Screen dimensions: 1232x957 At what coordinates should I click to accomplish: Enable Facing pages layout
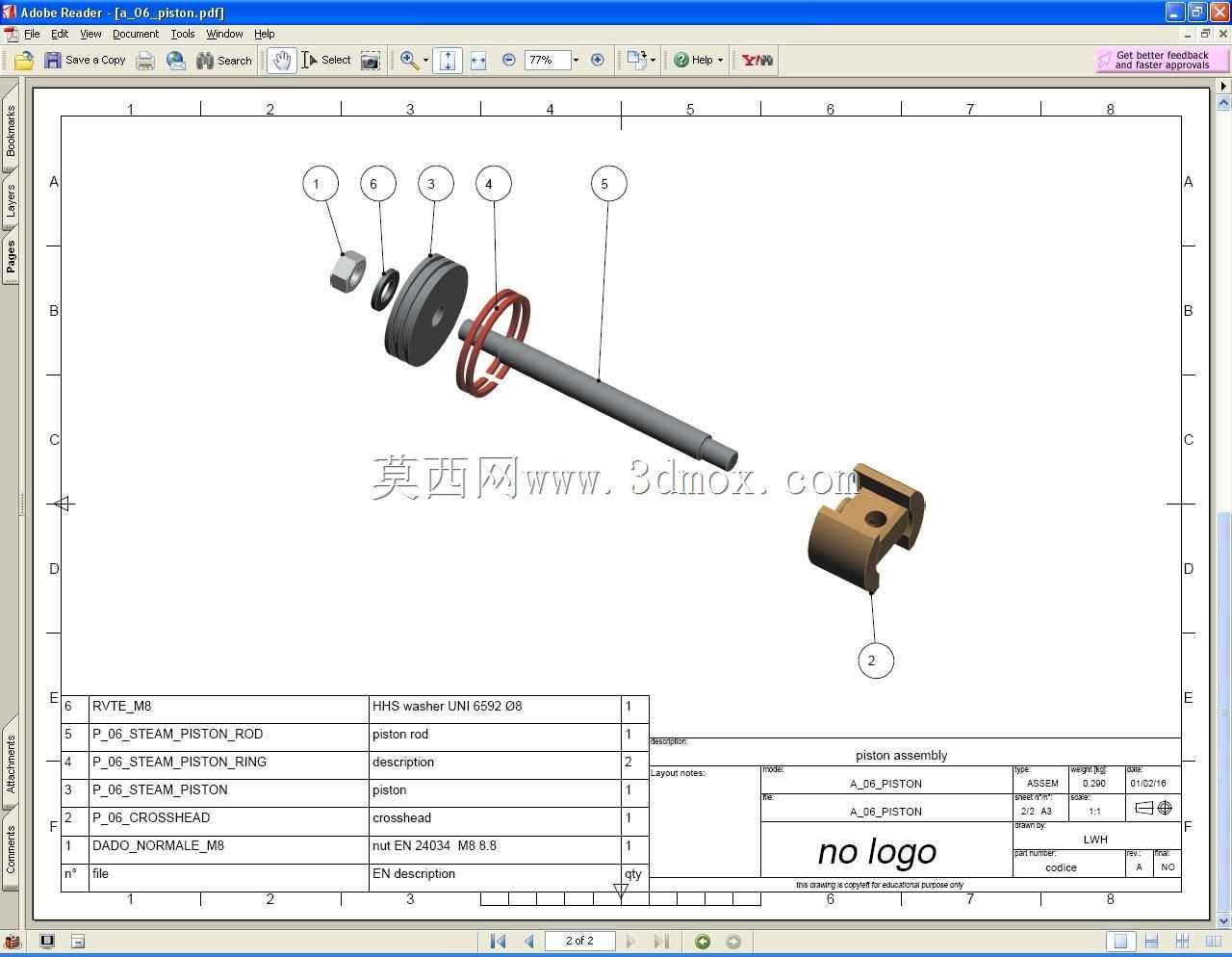[x=1214, y=942]
